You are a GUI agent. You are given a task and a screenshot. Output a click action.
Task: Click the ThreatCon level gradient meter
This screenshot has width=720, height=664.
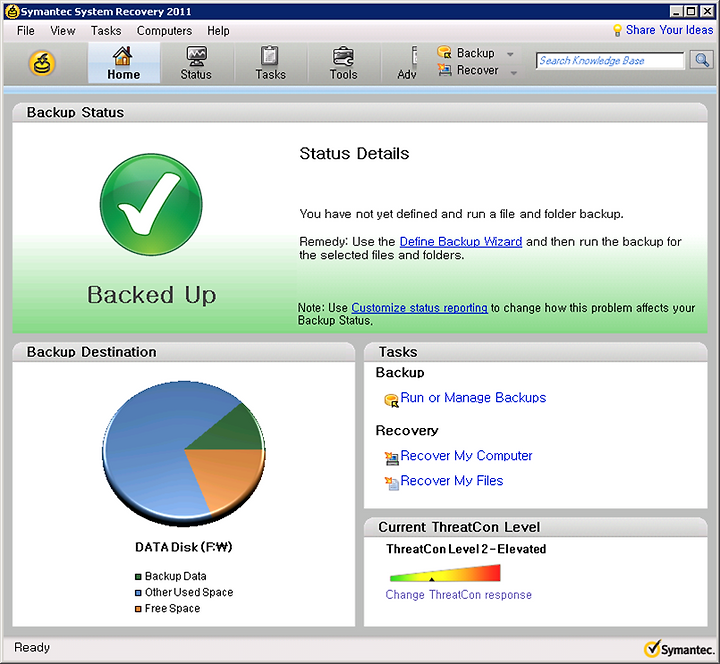point(444,573)
